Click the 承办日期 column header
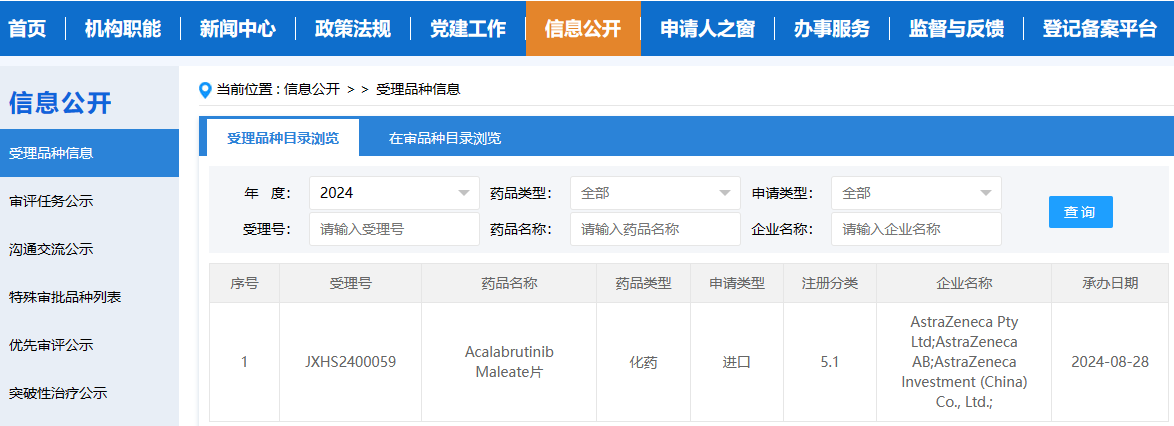This screenshot has height=426, width=1174. [1110, 284]
